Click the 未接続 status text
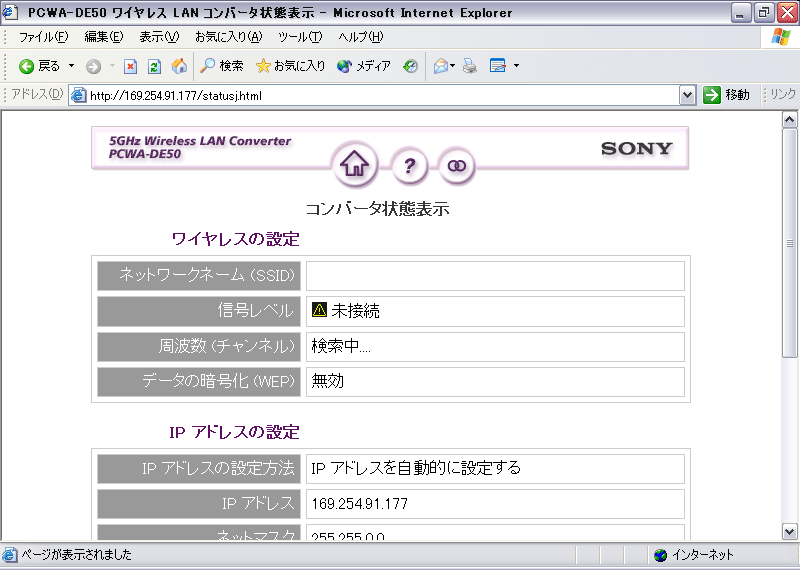Viewport: 800px width, 570px height. [356, 311]
